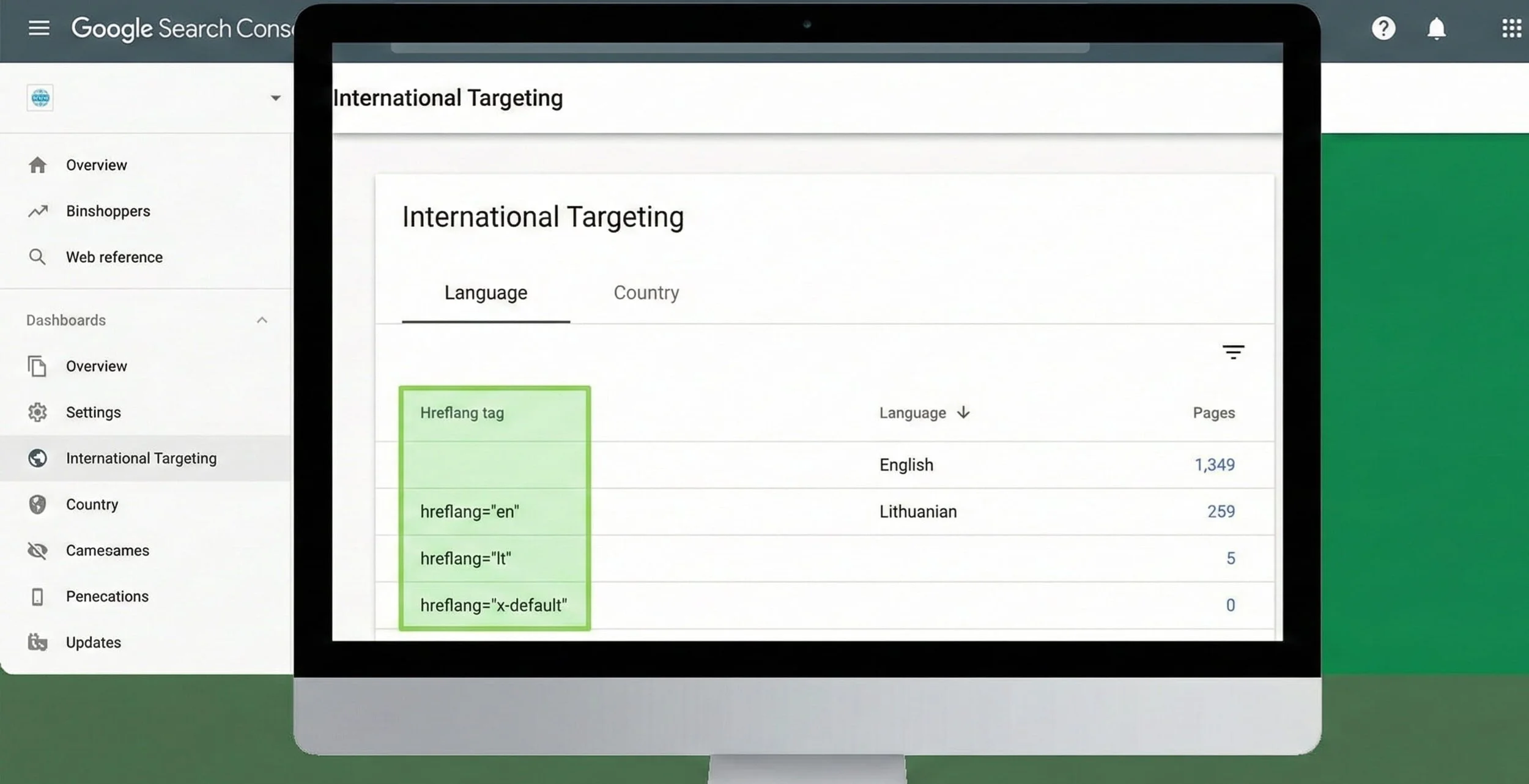
Task: Open International Targeting in the sidebar
Action: tap(141, 458)
